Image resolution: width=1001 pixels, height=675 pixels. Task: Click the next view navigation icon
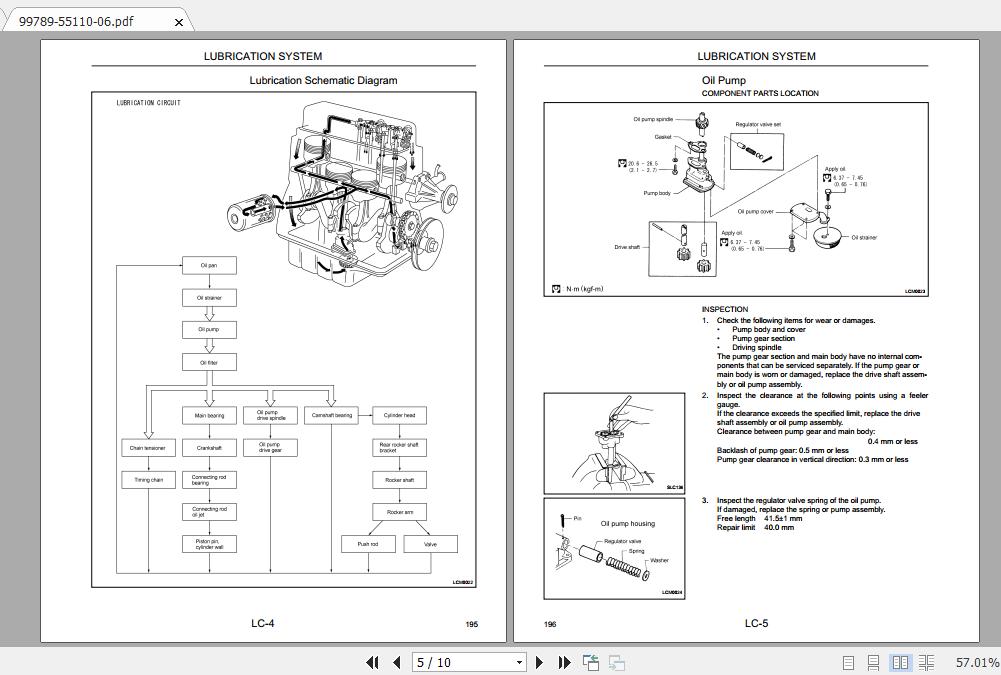coord(615,662)
